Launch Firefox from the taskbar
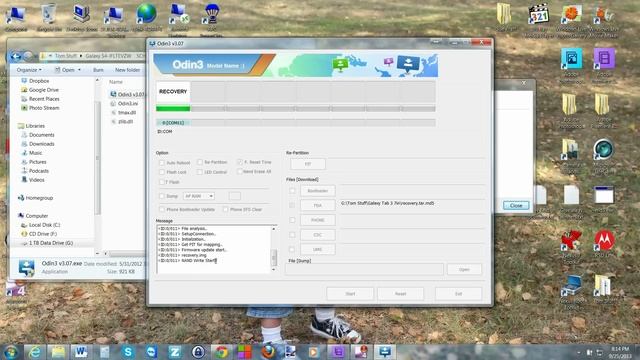Viewport: 640px width, 360px height. pyautogui.click(x=268, y=351)
